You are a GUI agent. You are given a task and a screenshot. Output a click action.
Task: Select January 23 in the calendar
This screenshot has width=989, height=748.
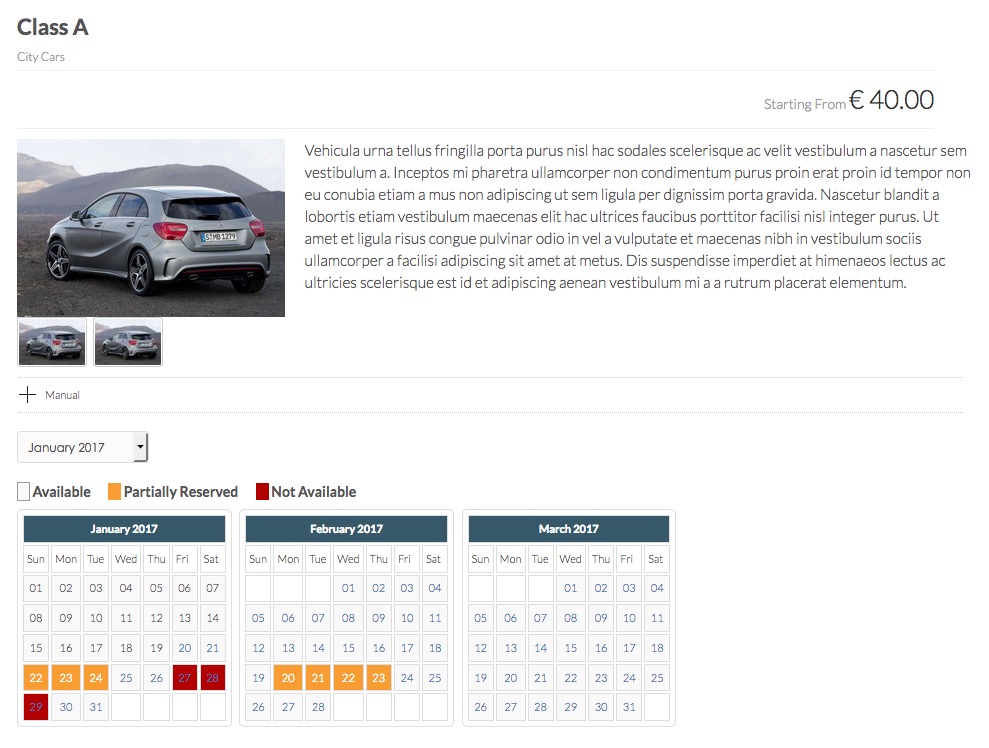[66, 678]
